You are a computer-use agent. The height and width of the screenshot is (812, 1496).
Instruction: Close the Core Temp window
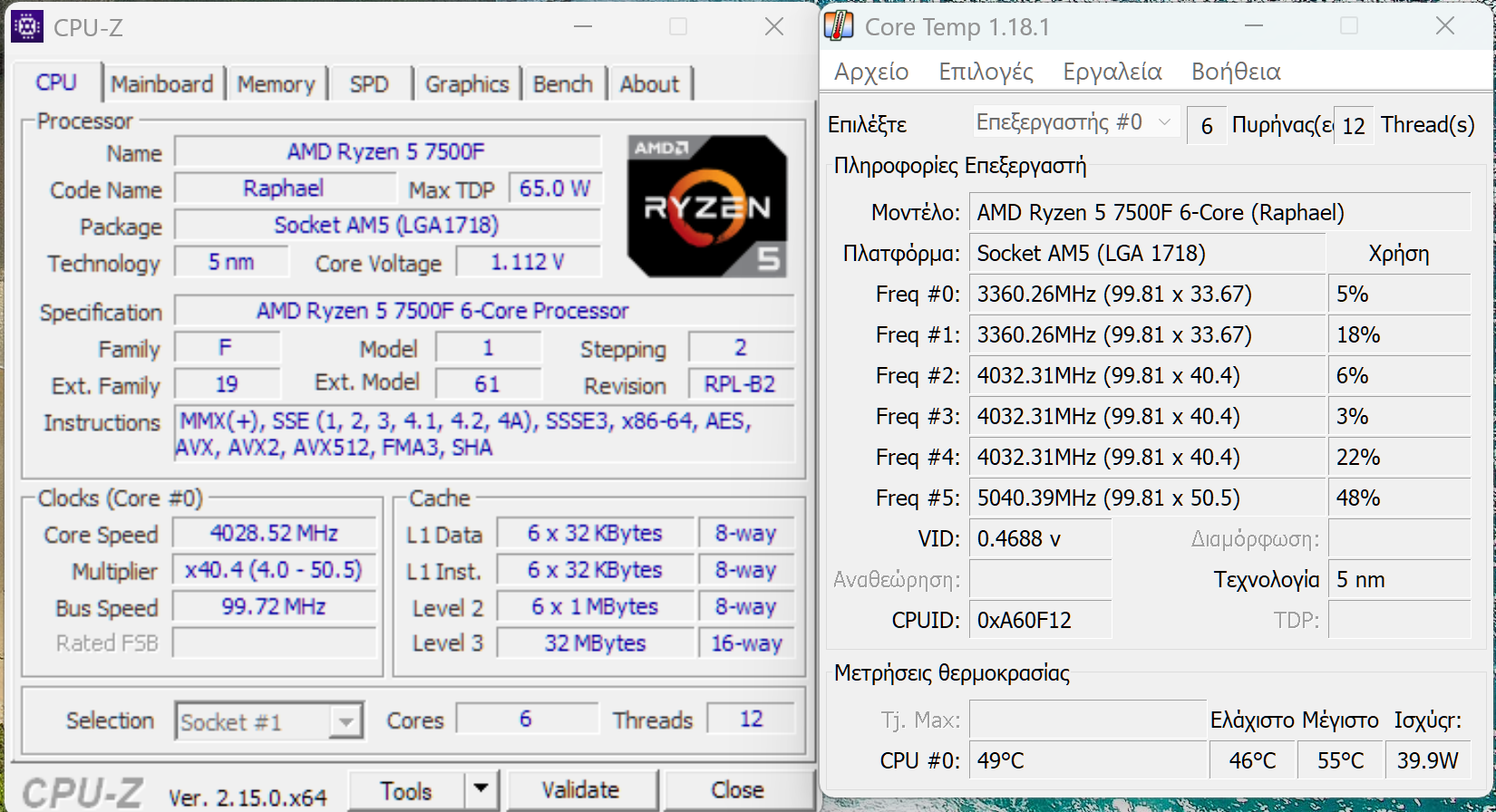[1445, 25]
